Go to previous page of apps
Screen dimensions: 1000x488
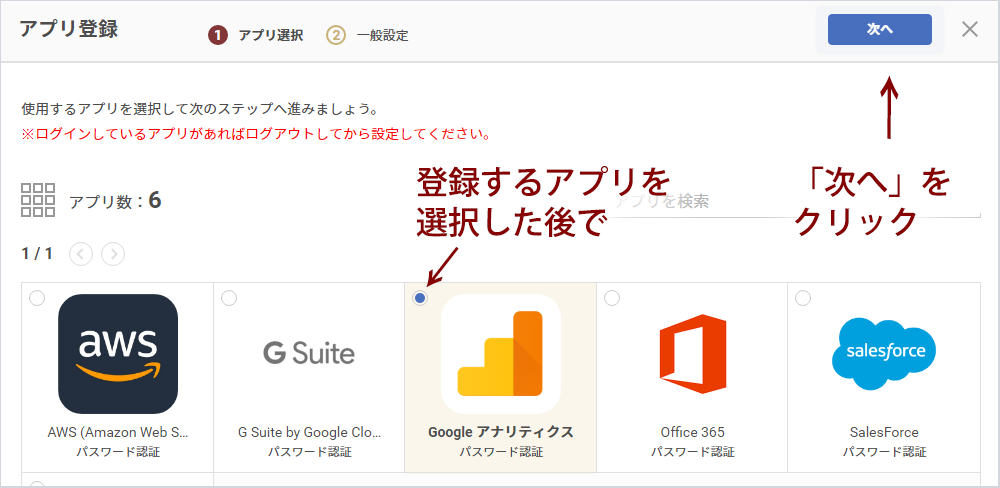coord(81,254)
